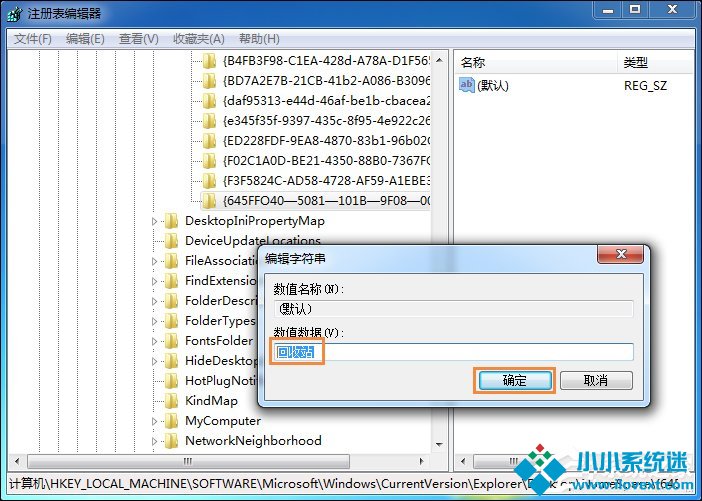Select the {daf95313-e44d-46af folder icon
This screenshot has width=702, height=501.
(x=209, y=101)
